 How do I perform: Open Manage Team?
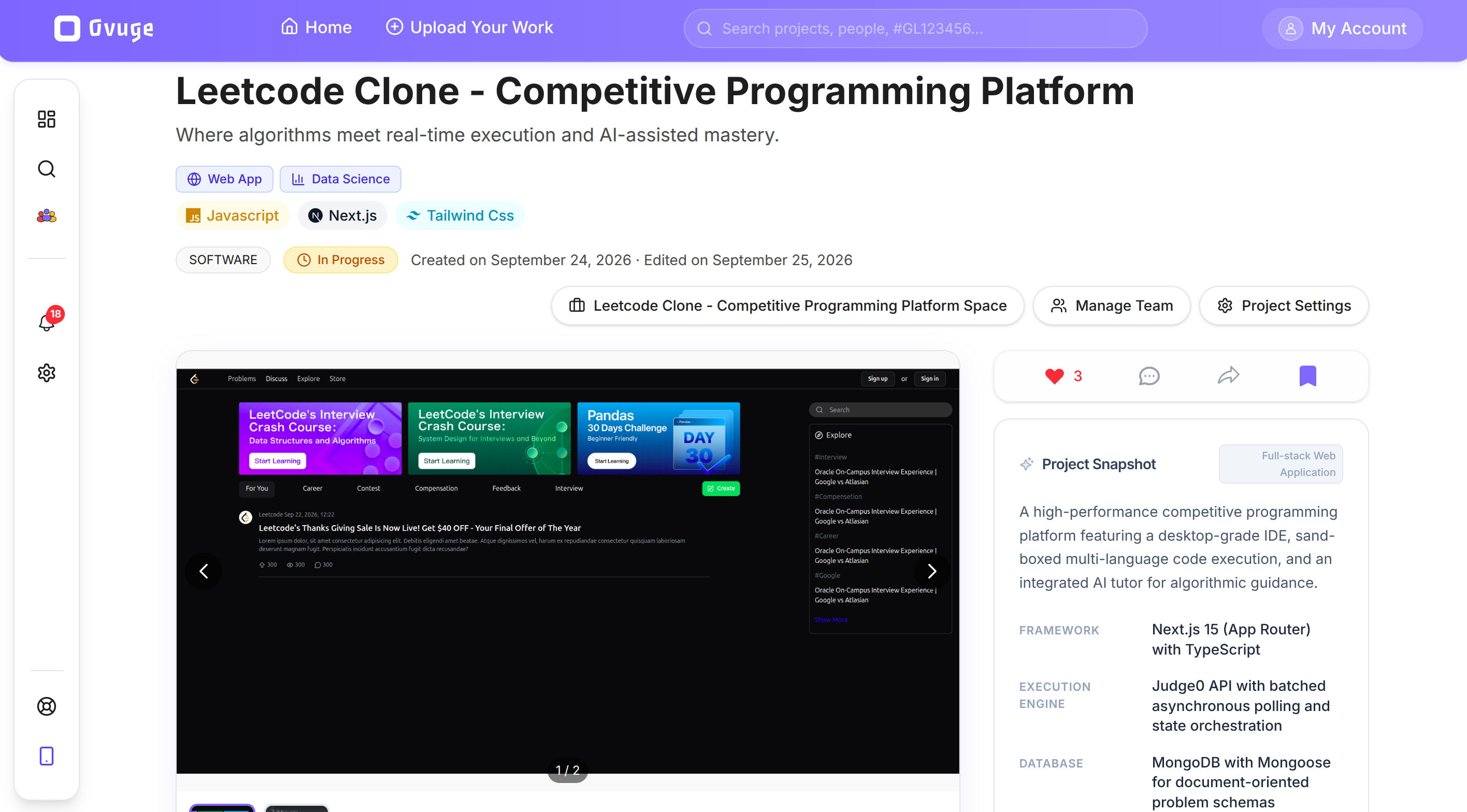[1112, 306]
